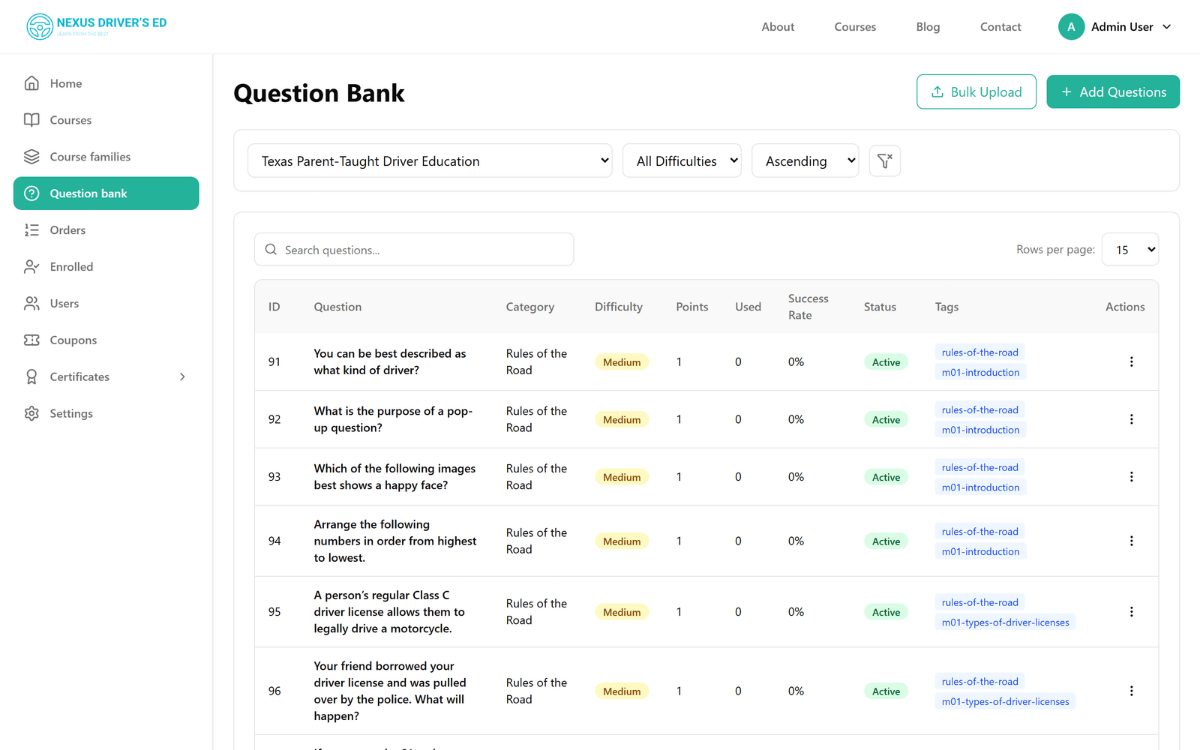Click the Certificates ribbon icon
The image size is (1200, 750).
[x=32, y=377]
